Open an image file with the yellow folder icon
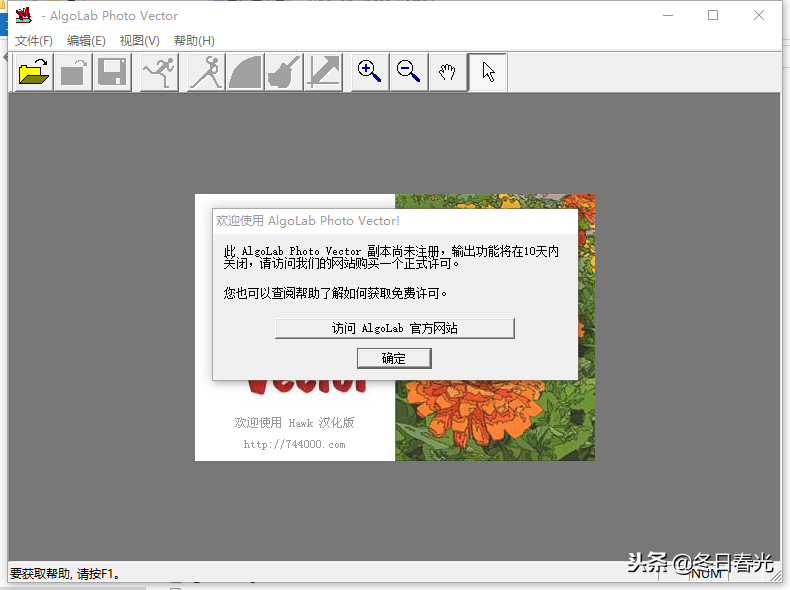Screen dimensions: 790x590 pos(34,72)
